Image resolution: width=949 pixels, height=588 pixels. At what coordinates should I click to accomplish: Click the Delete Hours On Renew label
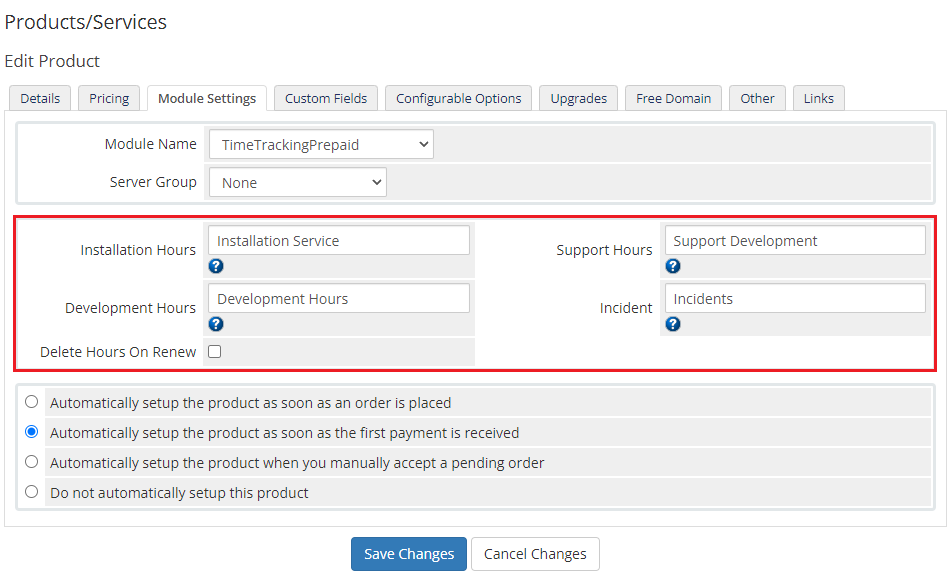click(x=118, y=352)
